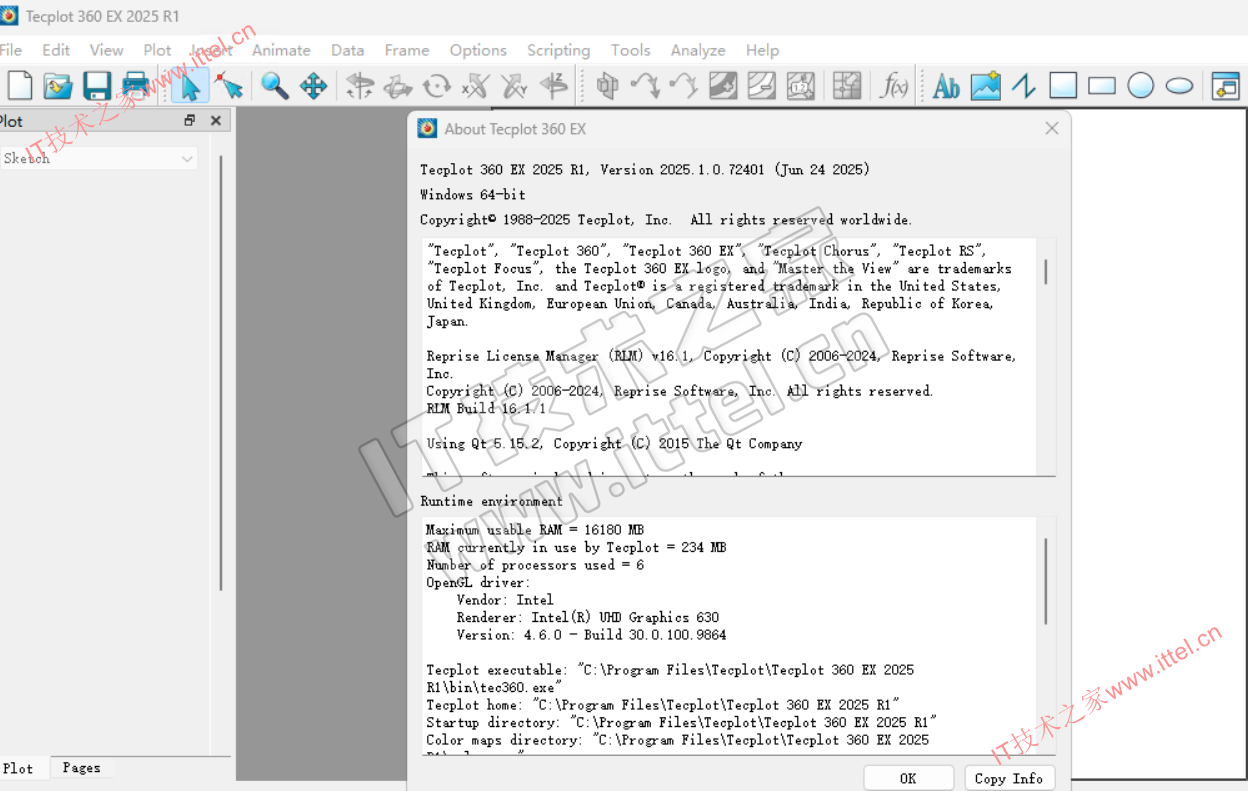
Task: Select the Circle drawing tool
Action: coord(1141,86)
